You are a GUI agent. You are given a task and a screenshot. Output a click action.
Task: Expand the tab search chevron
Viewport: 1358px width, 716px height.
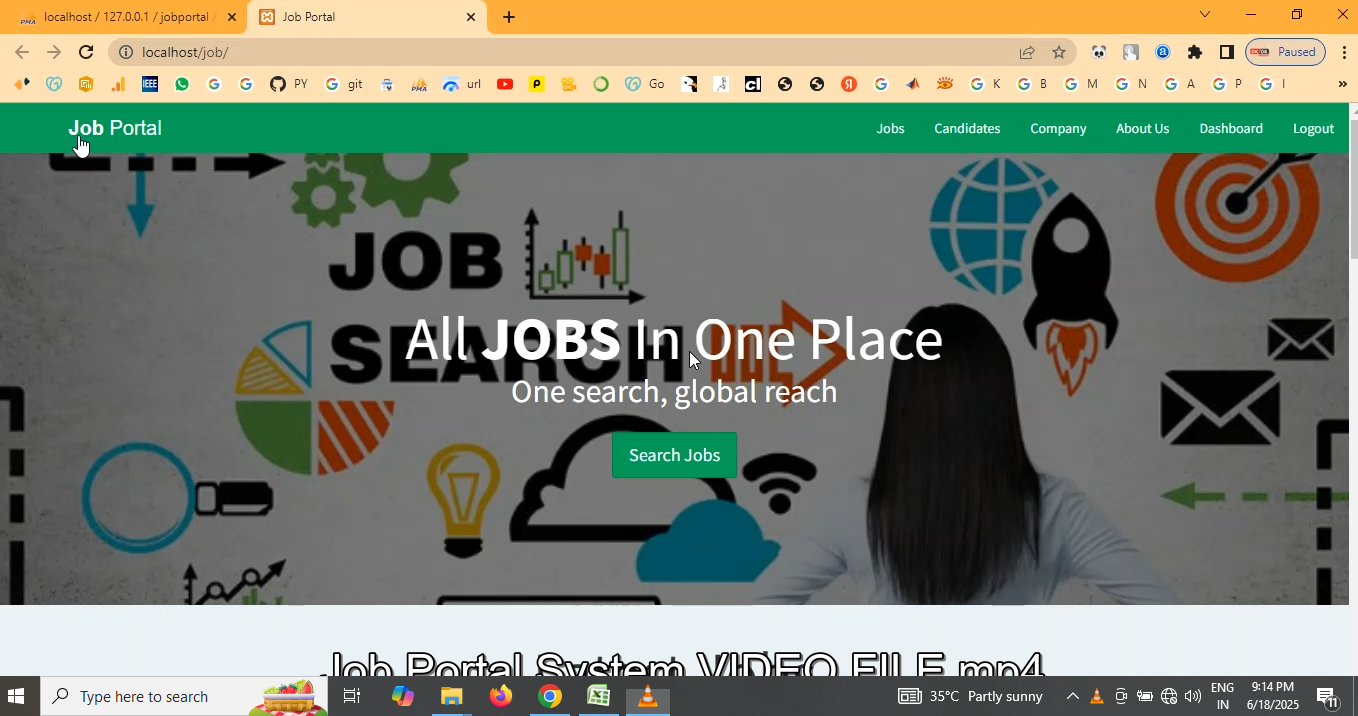[1205, 14]
